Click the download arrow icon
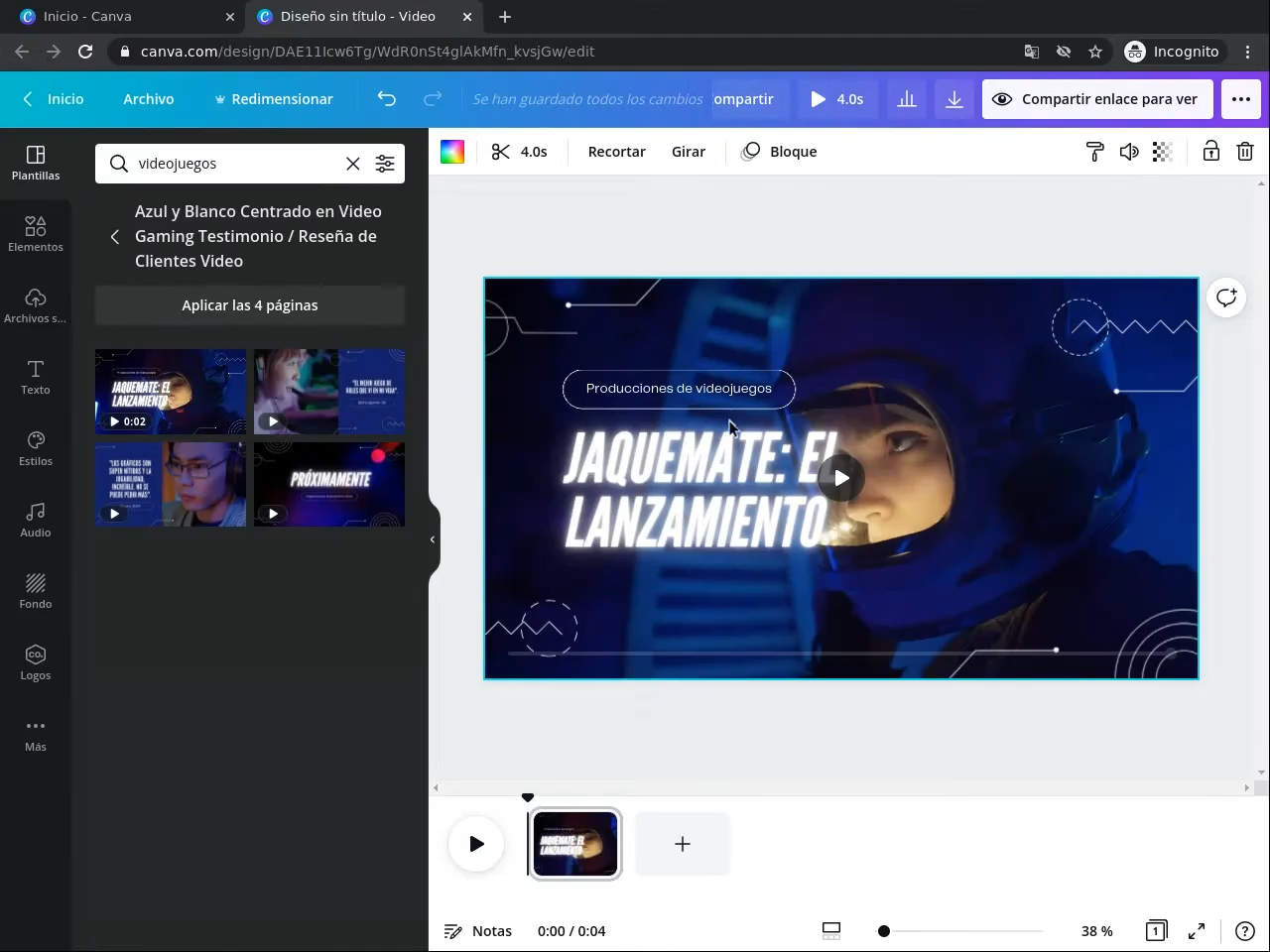This screenshot has height=952, width=1270. (953, 99)
